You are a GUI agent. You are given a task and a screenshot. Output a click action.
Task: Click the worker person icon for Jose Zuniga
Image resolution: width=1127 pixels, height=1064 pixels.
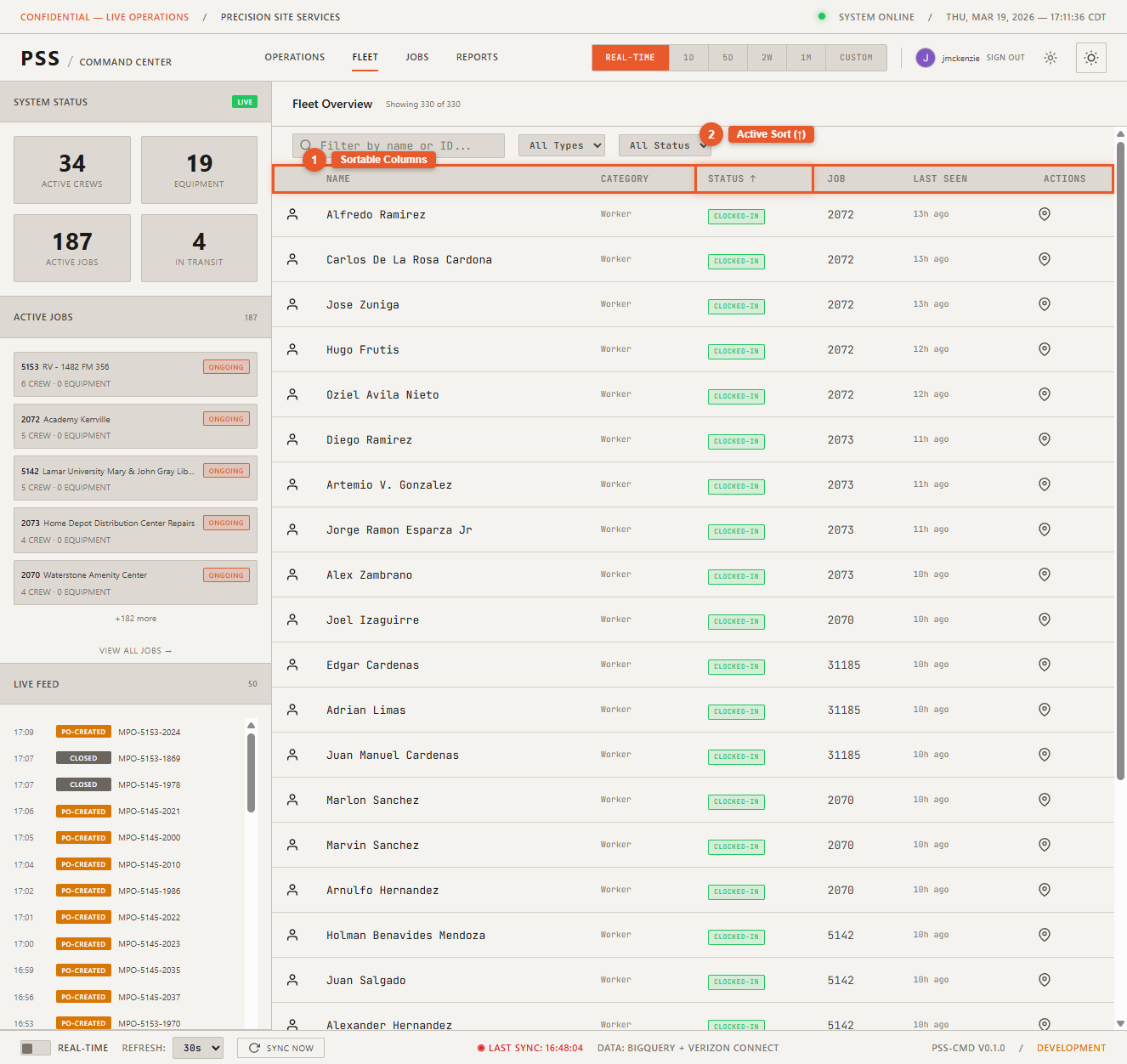291,304
